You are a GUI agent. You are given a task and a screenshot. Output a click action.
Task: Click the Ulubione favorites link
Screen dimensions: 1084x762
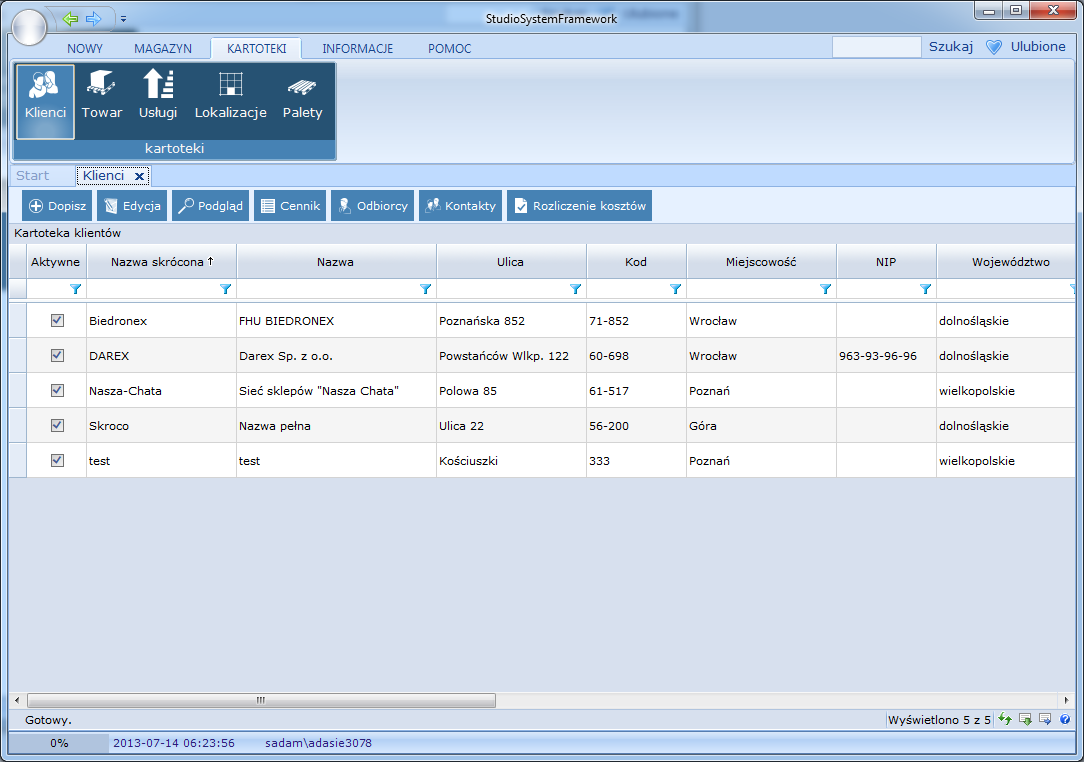pyautogui.click(x=1038, y=46)
